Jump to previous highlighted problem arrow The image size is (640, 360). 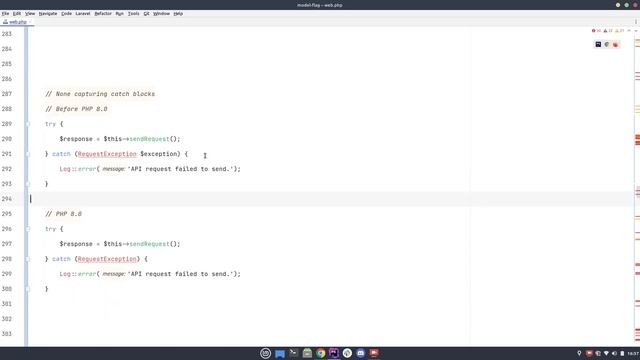pos(629,31)
